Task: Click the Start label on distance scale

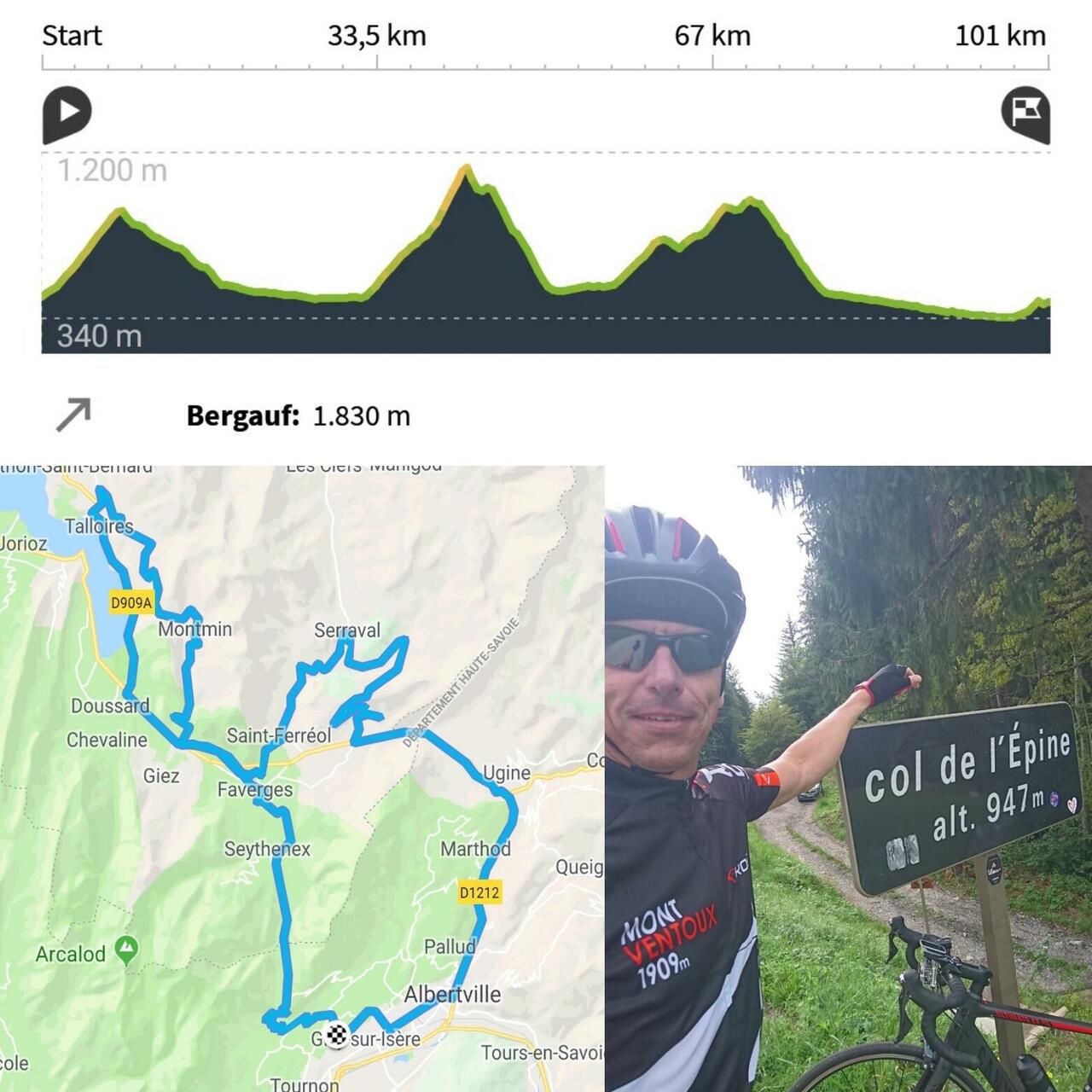Action: click(72, 36)
